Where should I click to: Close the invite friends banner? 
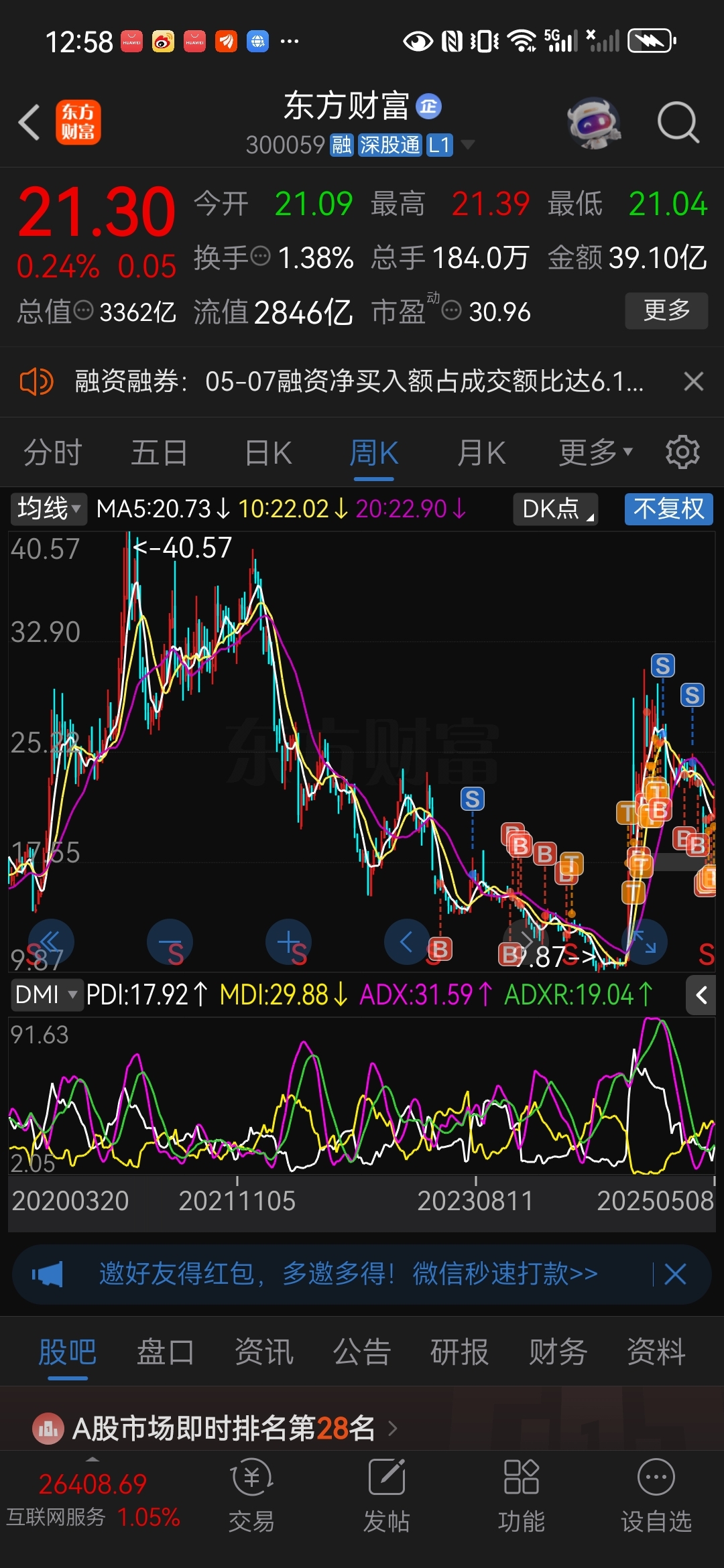[x=674, y=1274]
